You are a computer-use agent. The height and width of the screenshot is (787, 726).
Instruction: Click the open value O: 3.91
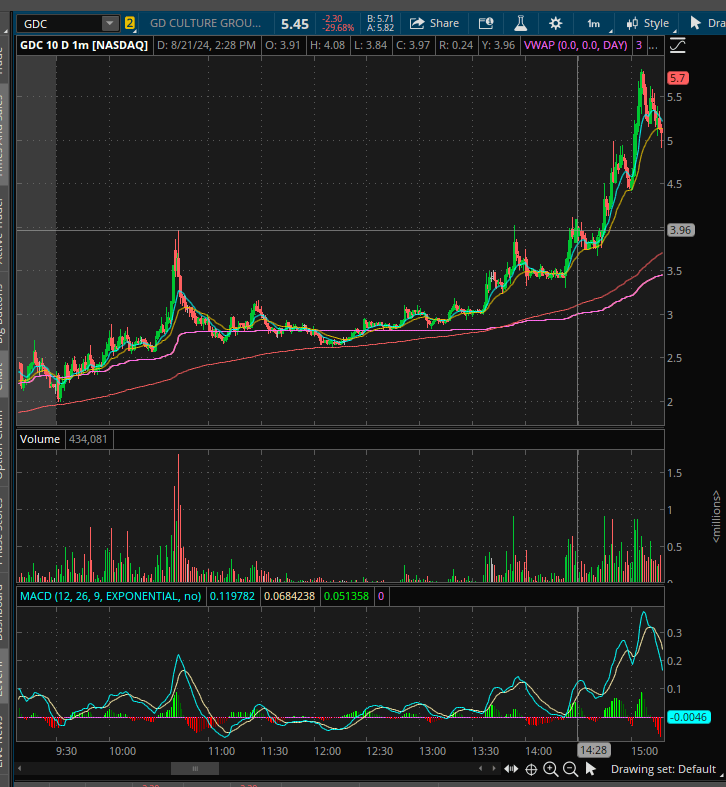[283, 45]
